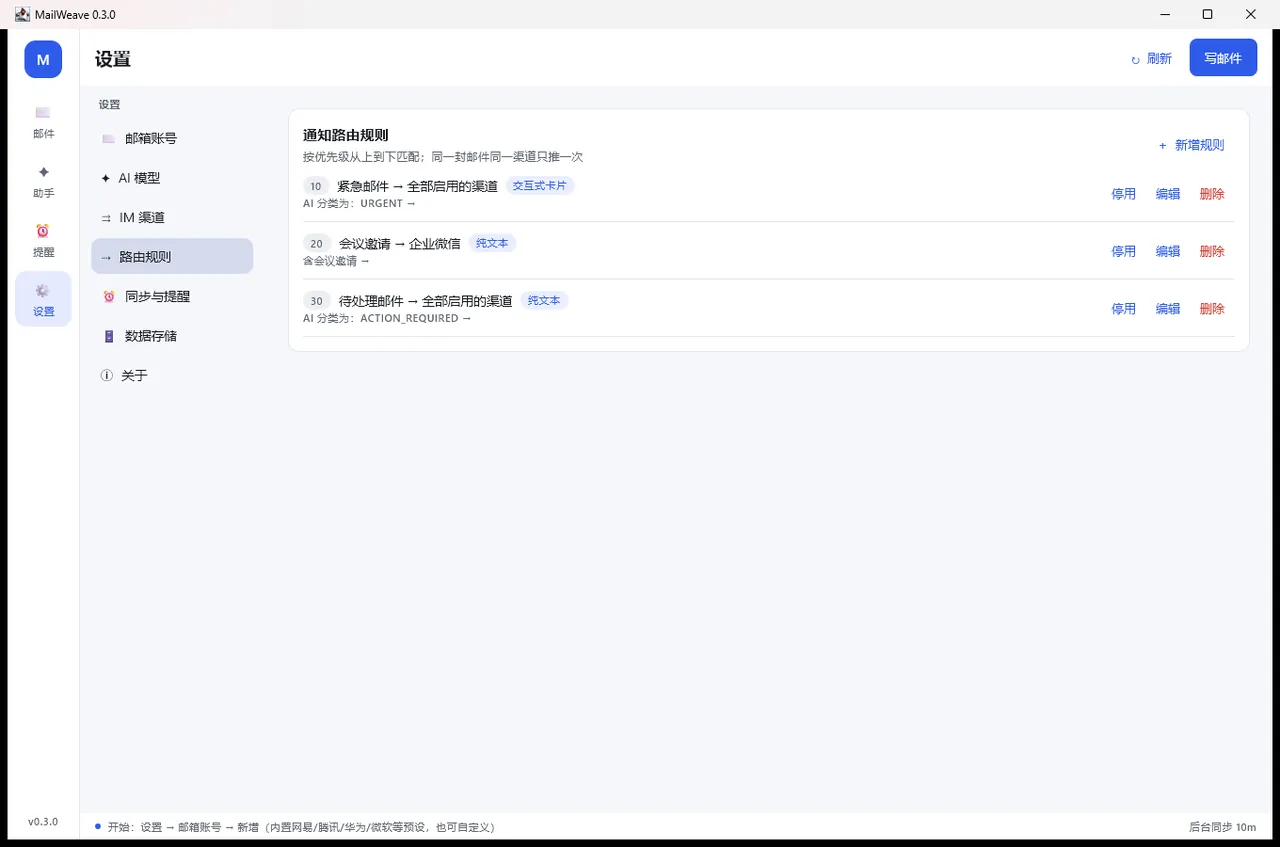Disable the 待处理邮件 rule via 停用
This screenshot has width=1280, height=847.
tap(1124, 309)
